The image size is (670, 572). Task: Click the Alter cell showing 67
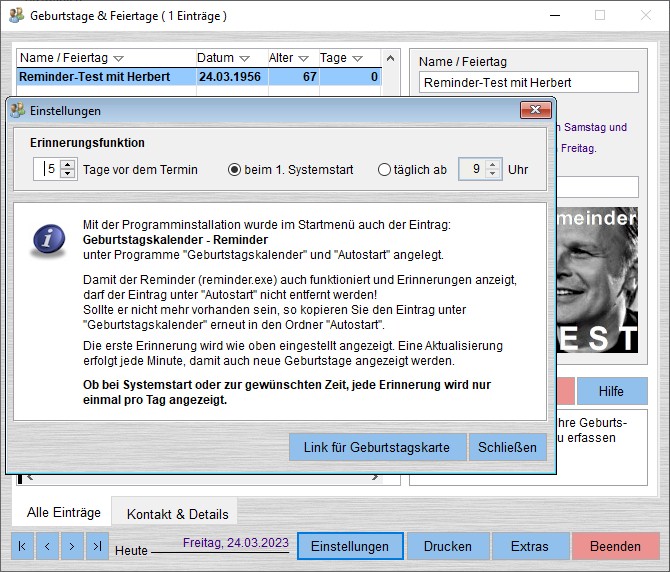(x=294, y=77)
